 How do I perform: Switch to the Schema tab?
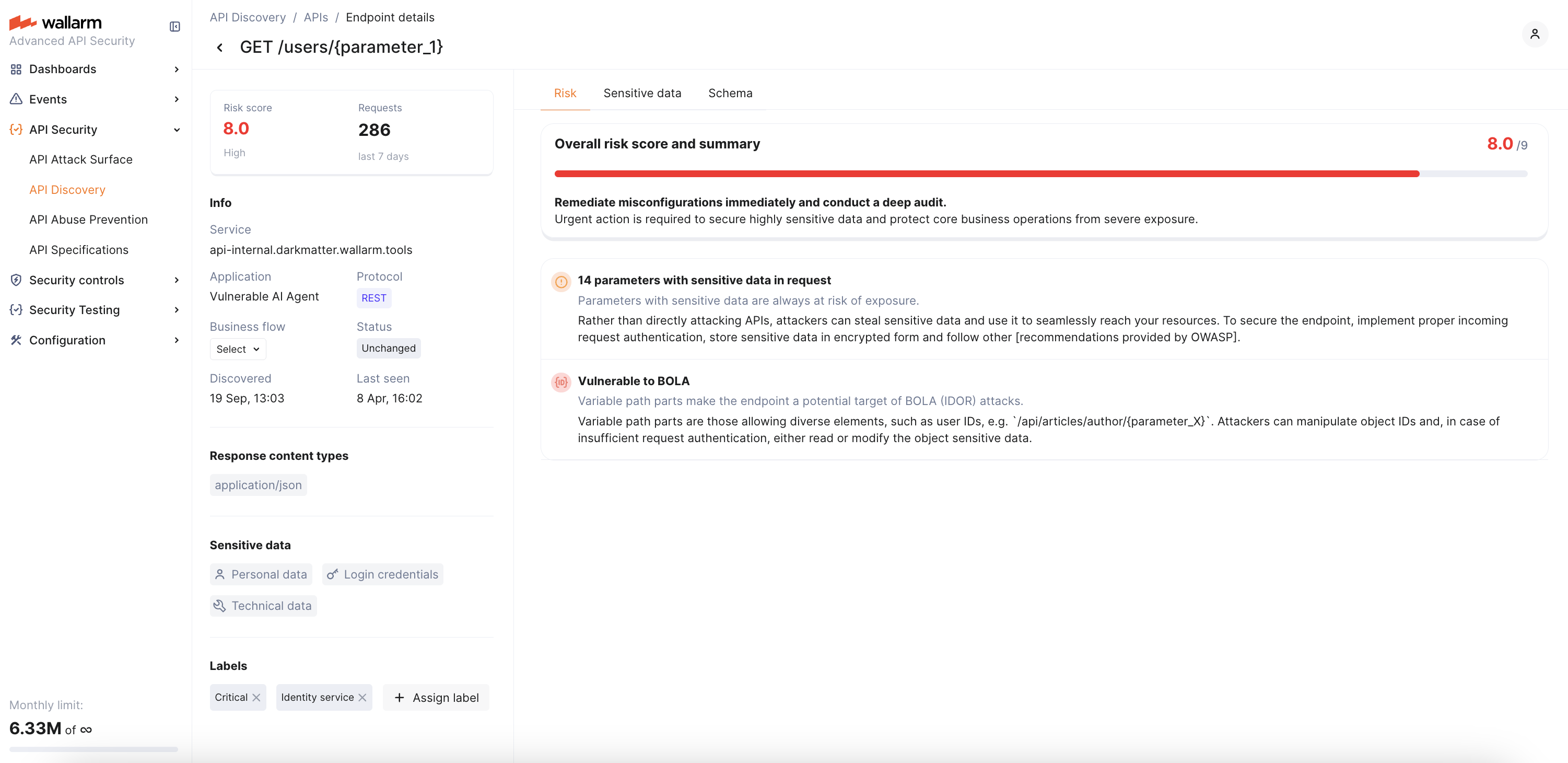tap(730, 93)
